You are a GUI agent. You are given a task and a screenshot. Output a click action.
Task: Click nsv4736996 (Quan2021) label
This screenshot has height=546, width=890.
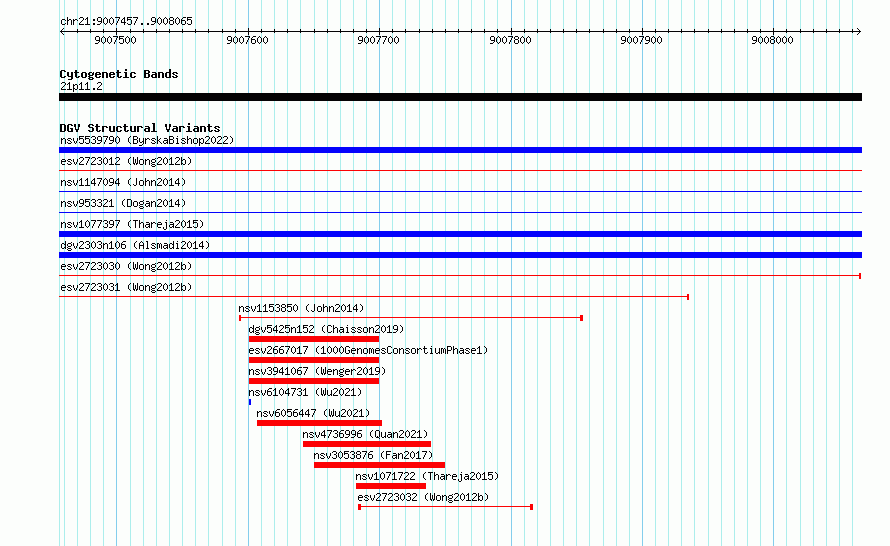[365, 434]
